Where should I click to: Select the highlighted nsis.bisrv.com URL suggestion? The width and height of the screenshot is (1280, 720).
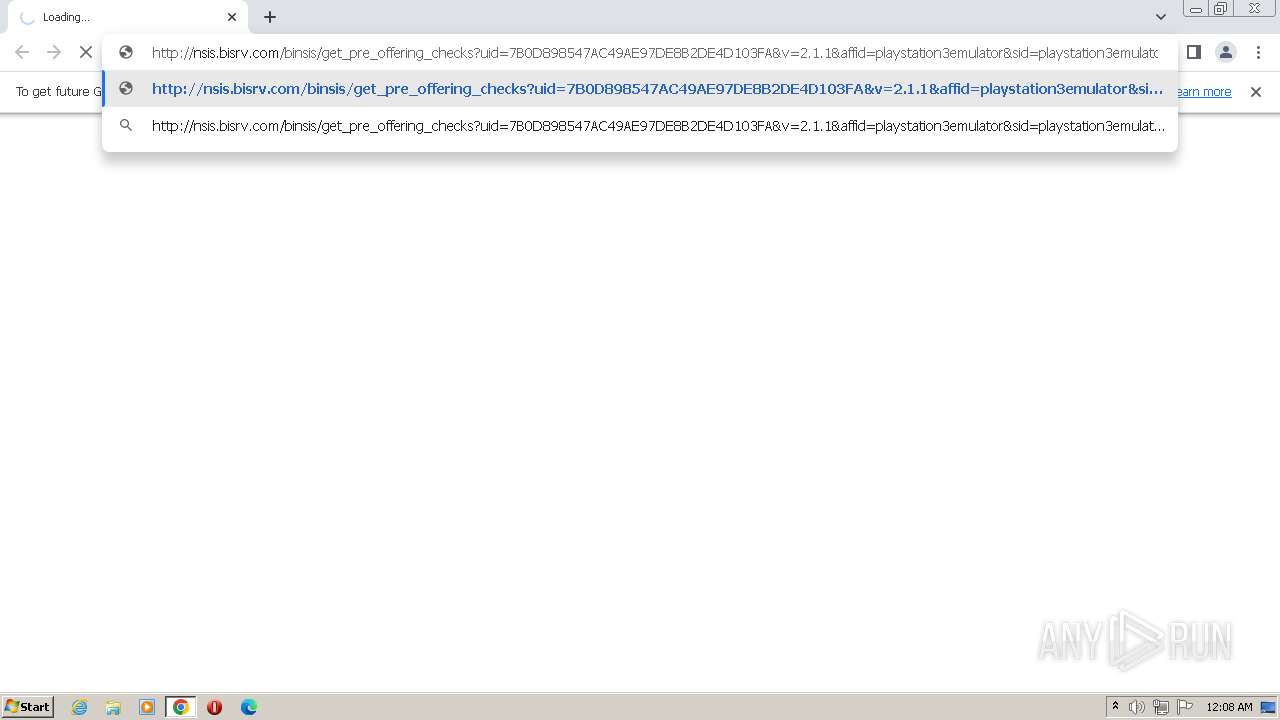click(x=640, y=89)
